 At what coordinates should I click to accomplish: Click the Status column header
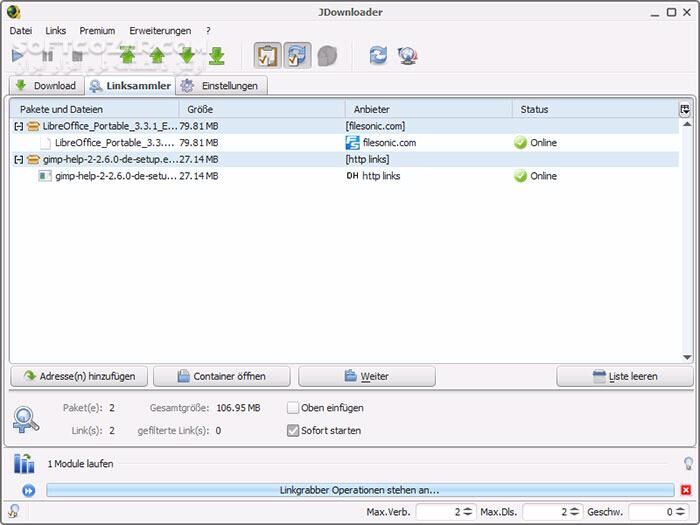pos(596,109)
